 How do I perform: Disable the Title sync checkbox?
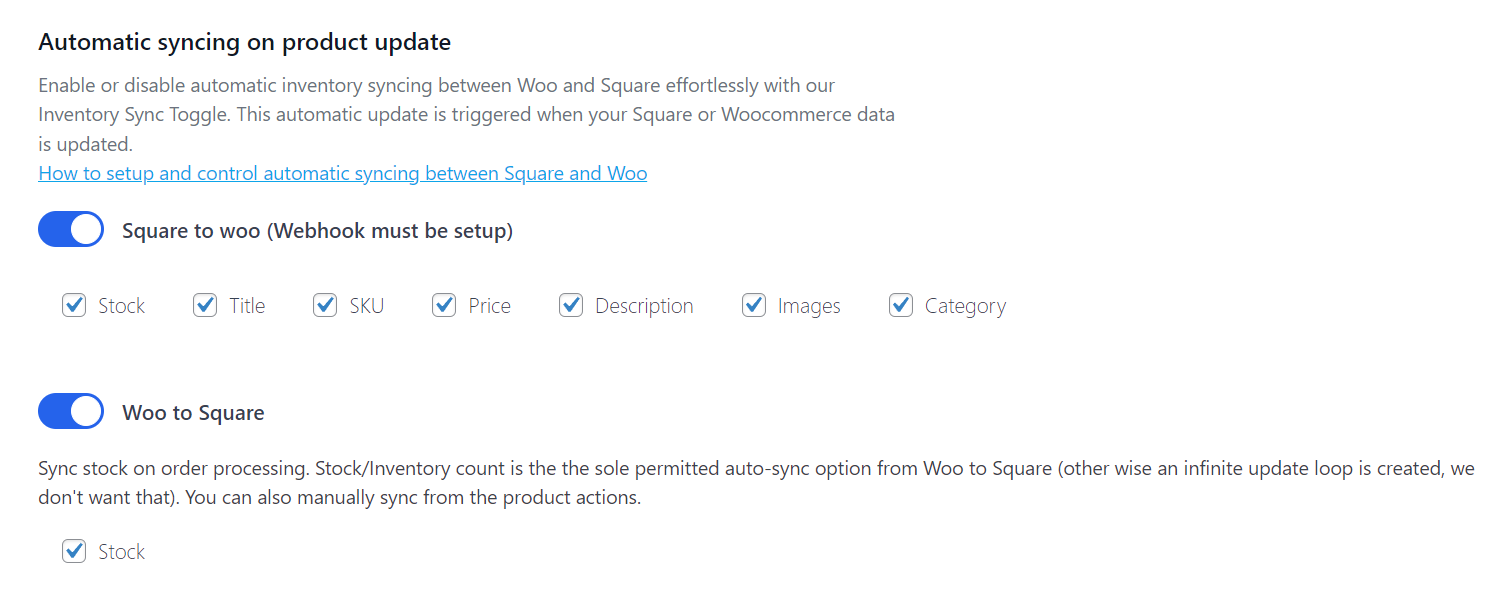pyautogui.click(x=205, y=305)
